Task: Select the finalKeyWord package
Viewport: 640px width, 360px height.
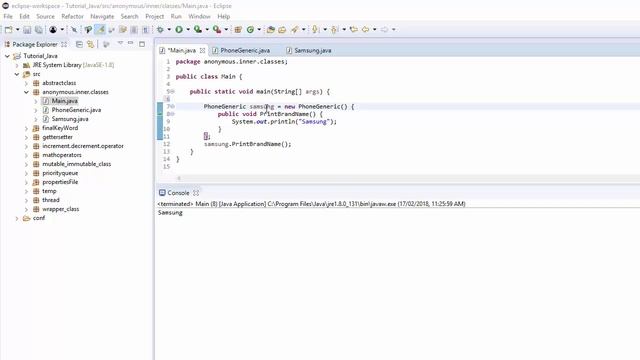Action: (60, 128)
